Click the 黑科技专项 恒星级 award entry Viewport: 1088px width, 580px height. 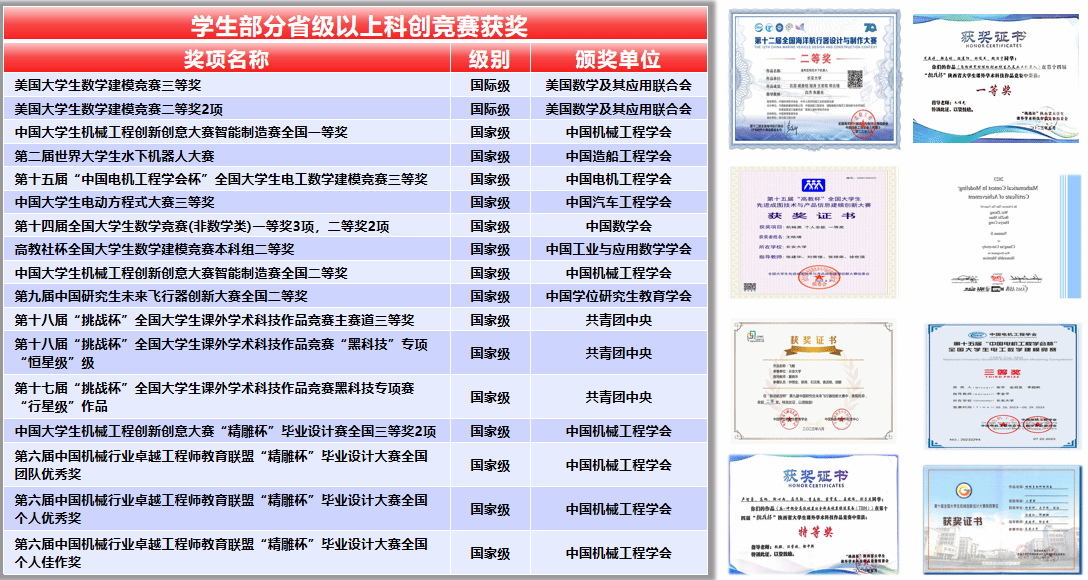coord(221,353)
